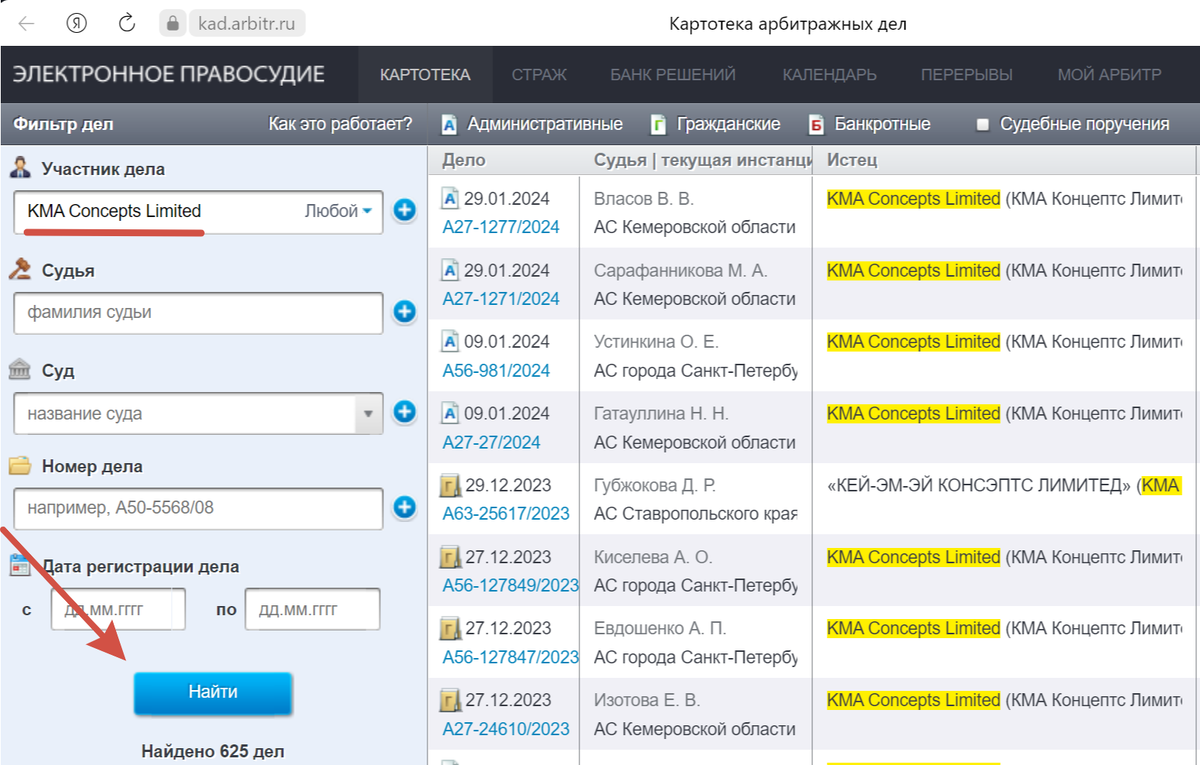Open the Страж tab
Image resolution: width=1200 pixels, height=765 pixels.
pos(539,74)
